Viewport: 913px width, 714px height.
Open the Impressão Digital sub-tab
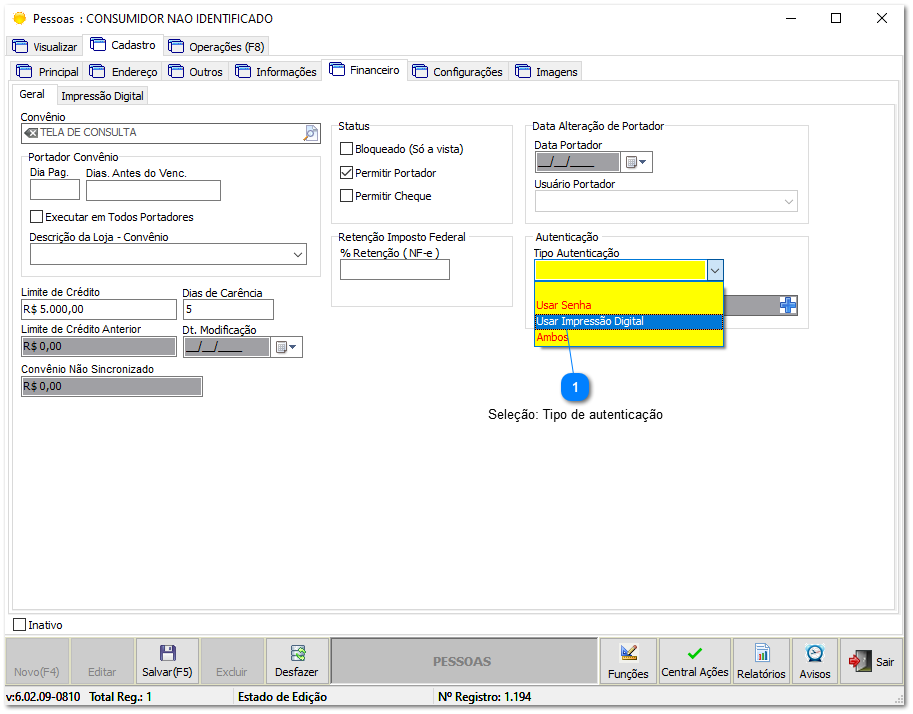[x=102, y=96]
